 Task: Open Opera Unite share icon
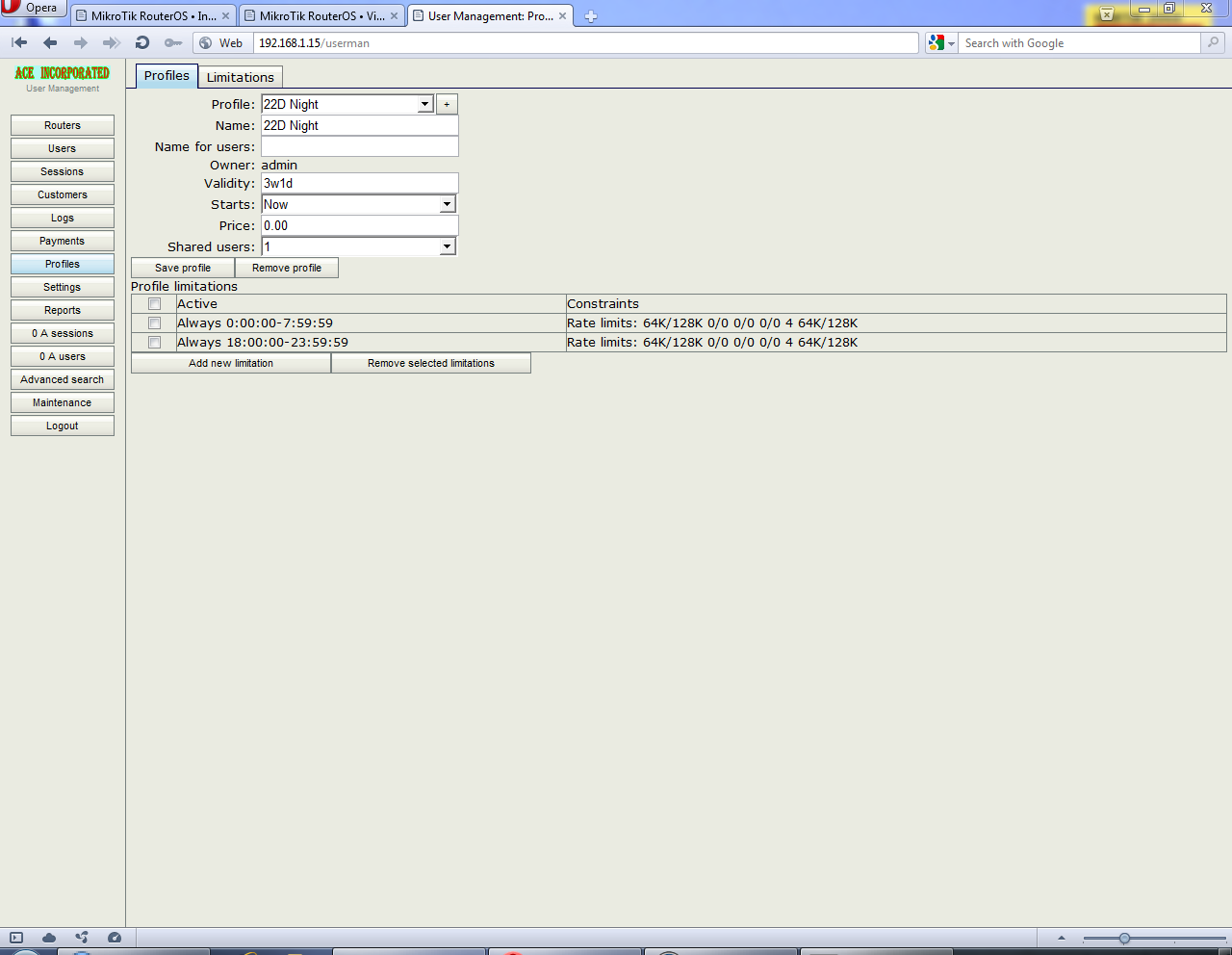tap(82, 938)
